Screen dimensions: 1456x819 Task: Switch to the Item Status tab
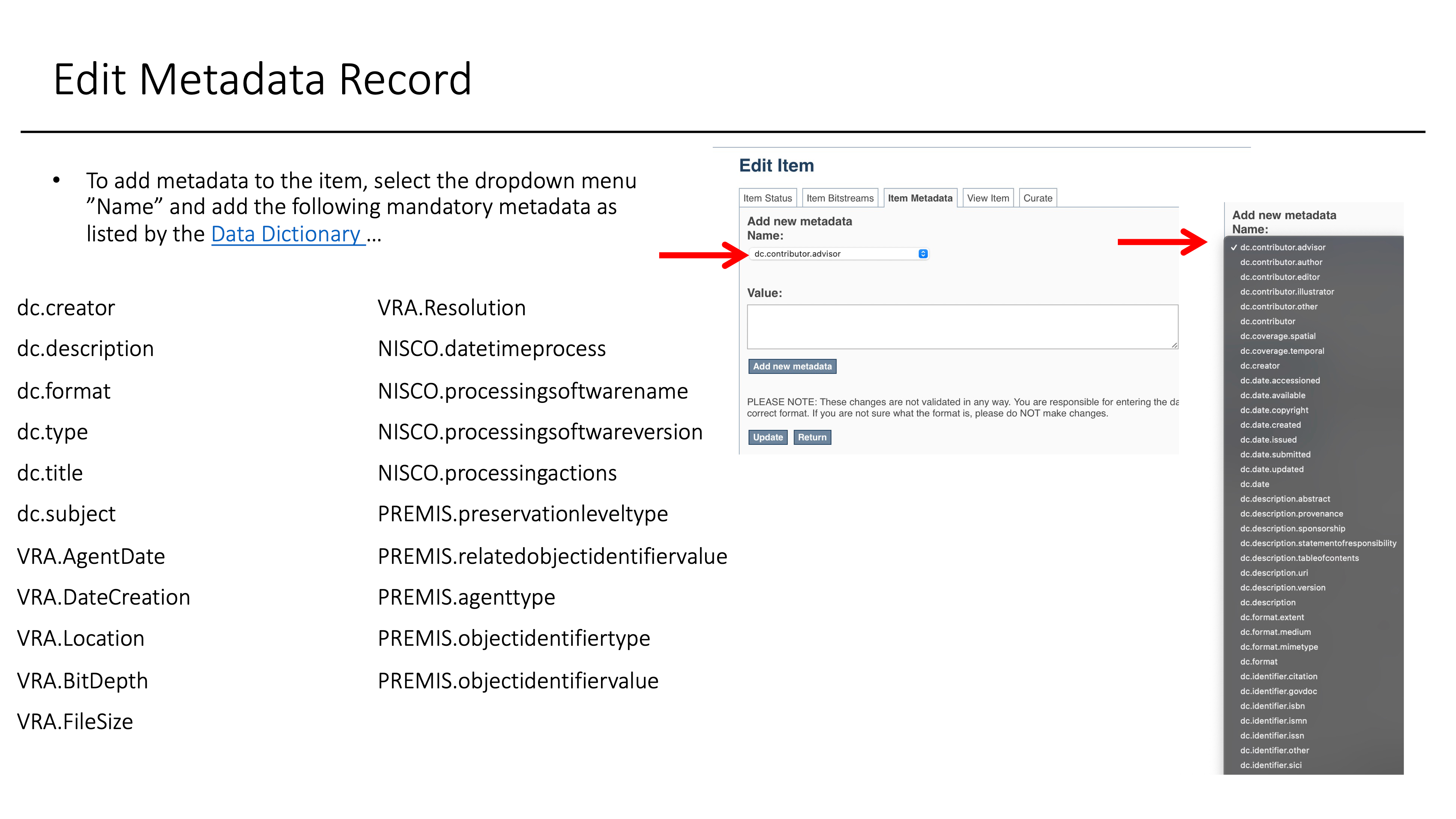point(767,198)
